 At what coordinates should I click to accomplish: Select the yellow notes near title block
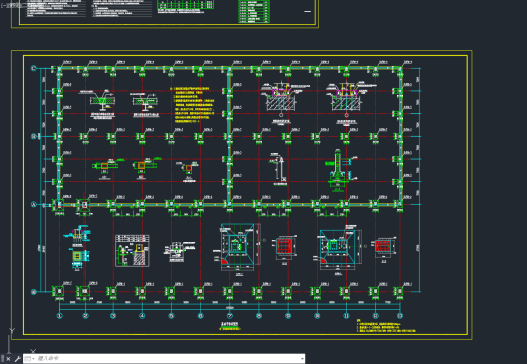(386, 326)
